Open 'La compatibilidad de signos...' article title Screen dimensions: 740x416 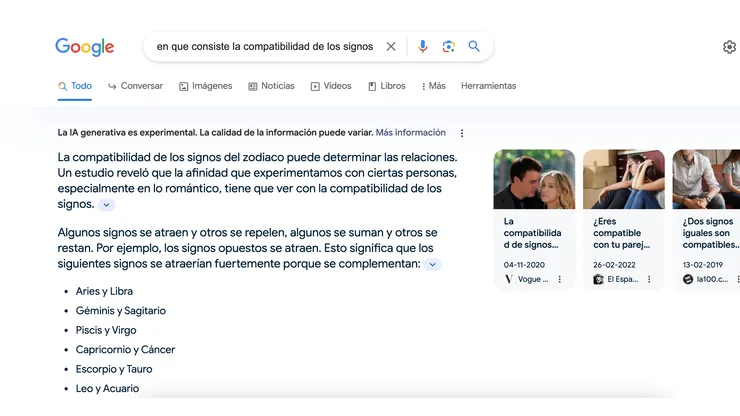tap(532, 233)
